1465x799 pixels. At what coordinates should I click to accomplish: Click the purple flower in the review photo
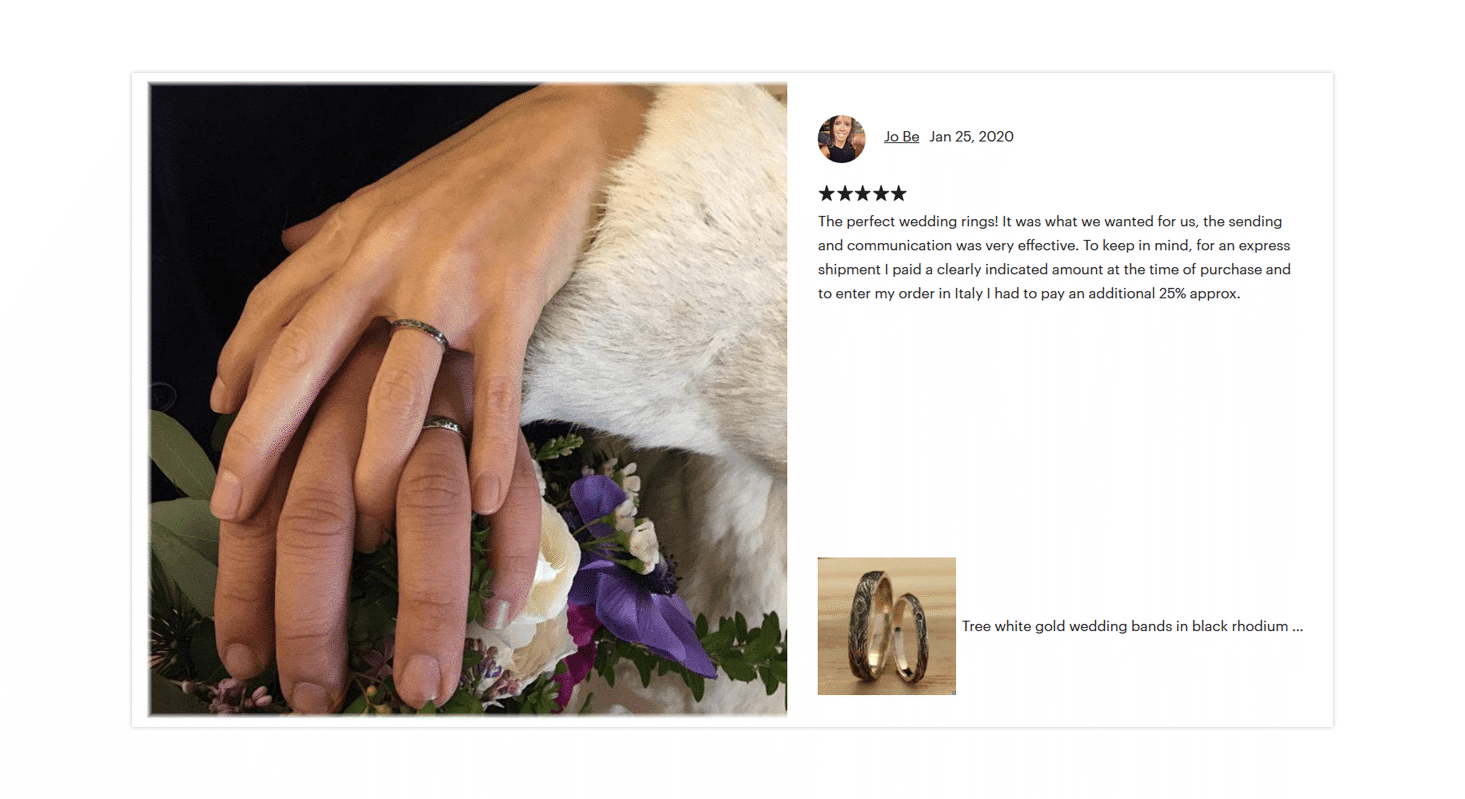tap(630, 580)
